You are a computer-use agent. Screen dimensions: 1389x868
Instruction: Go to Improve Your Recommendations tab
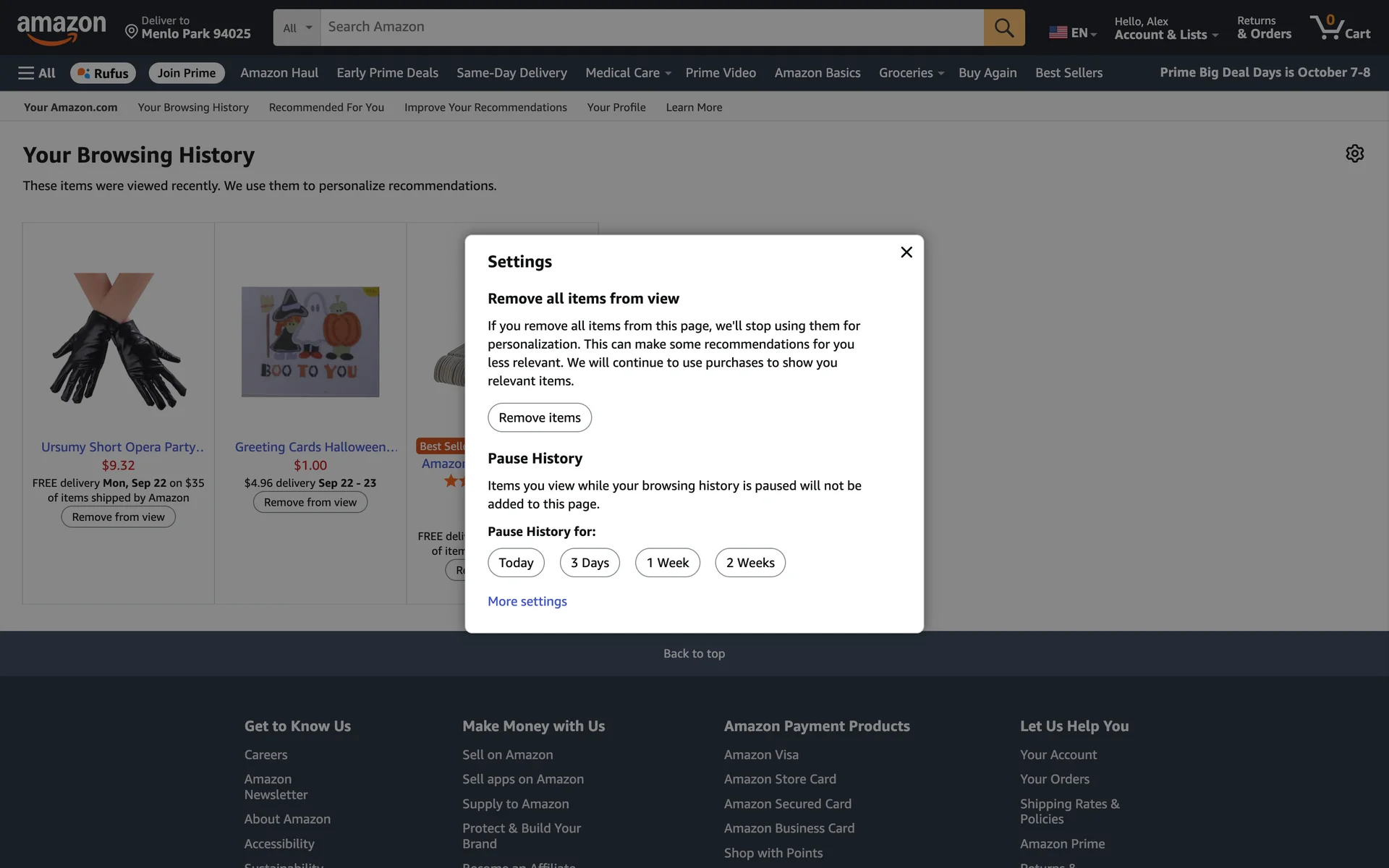point(485,107)
